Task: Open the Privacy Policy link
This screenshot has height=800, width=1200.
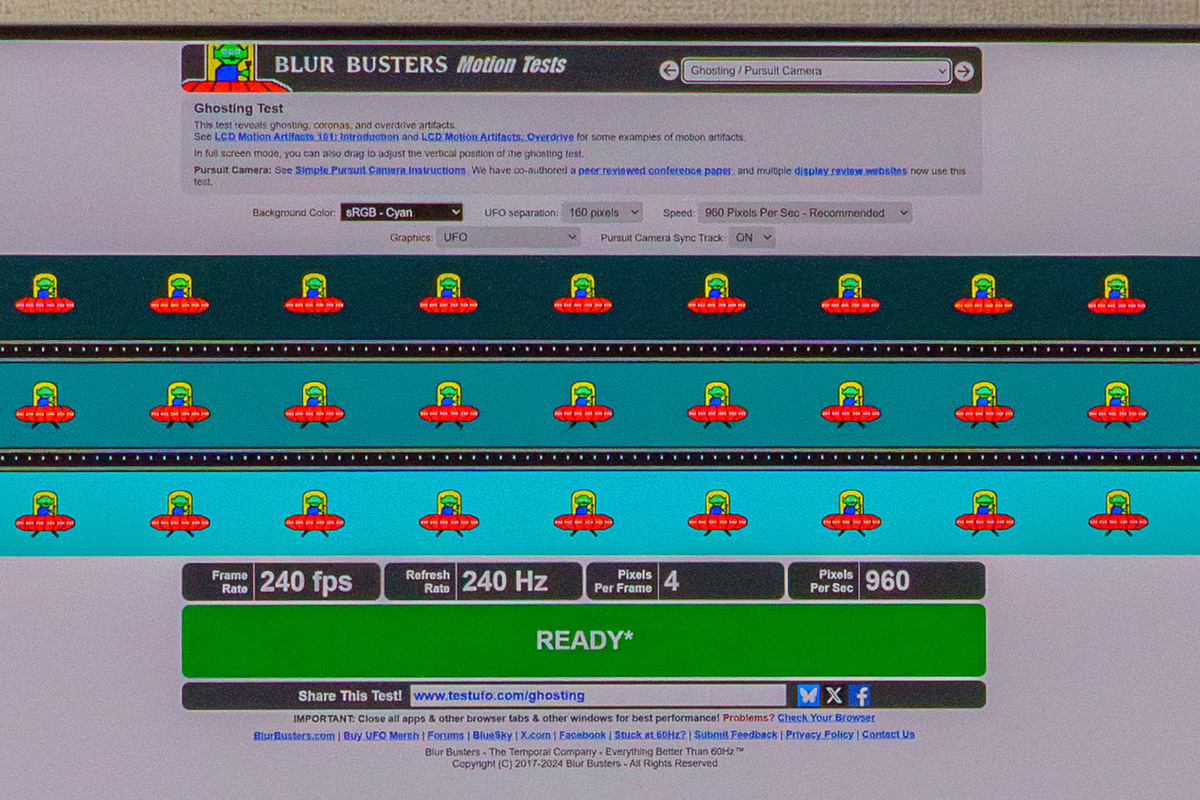Action: click(819, 735)
